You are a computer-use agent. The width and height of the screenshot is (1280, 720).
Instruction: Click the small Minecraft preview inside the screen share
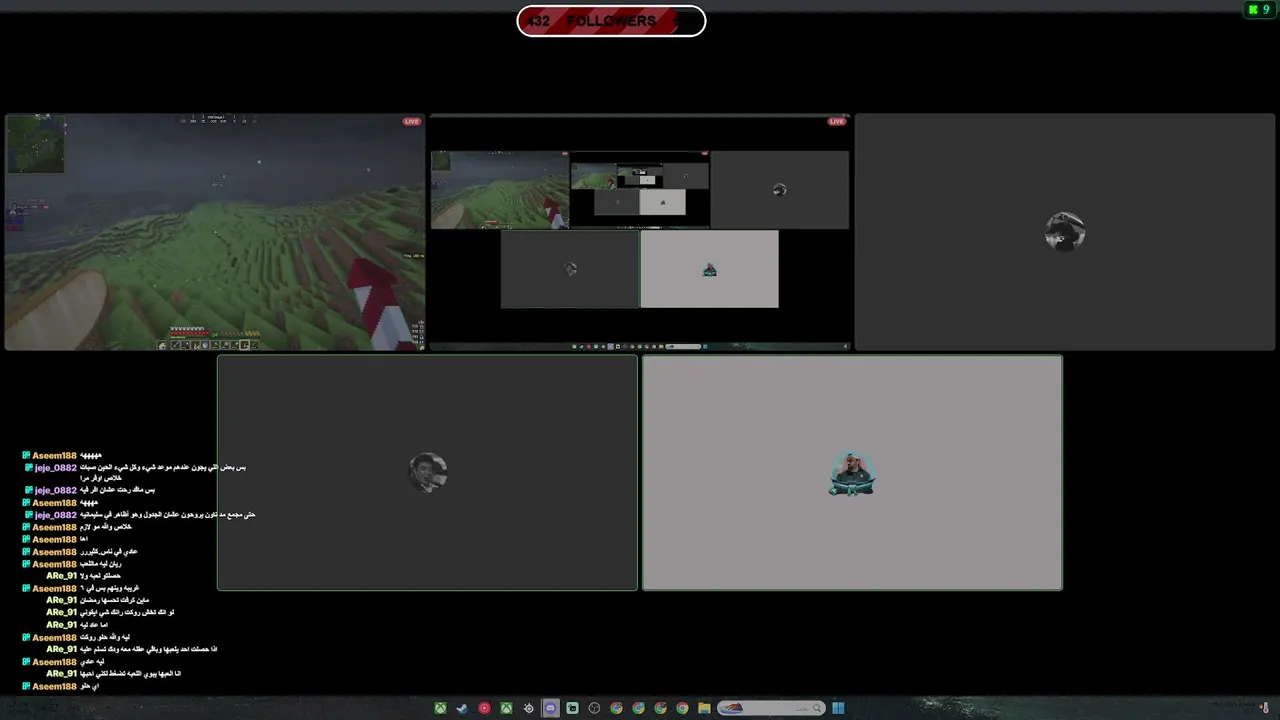tap(500, 190)
